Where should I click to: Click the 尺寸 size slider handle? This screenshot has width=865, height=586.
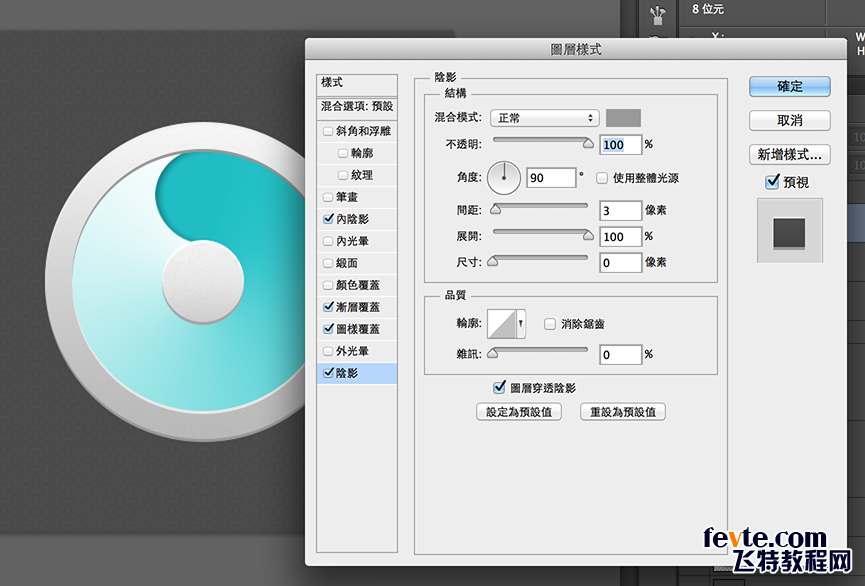(493, 261)
